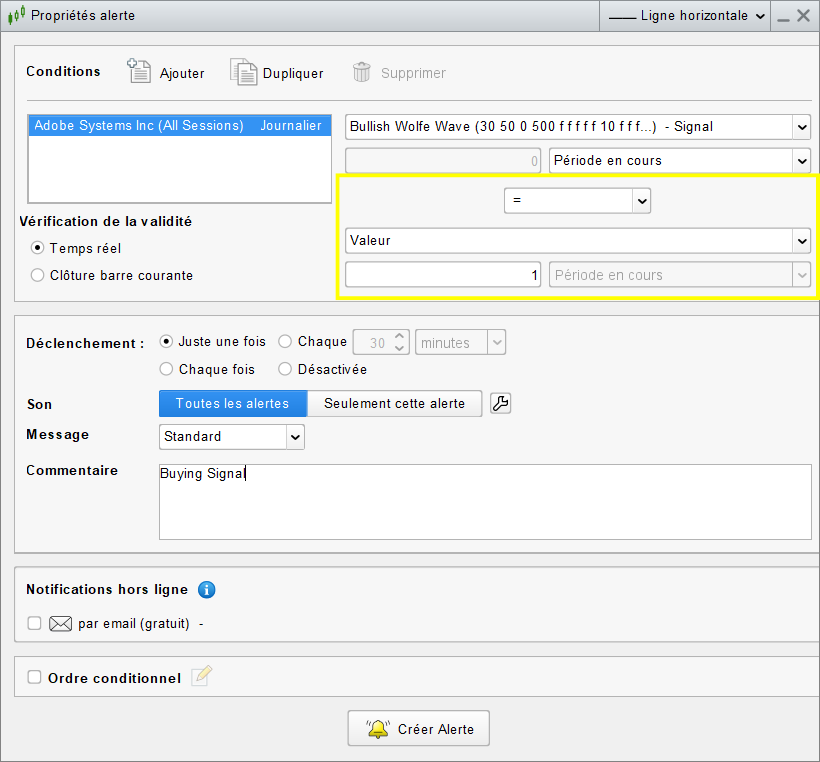The width and height of the screenshot is (820, 762).
Task: Enable the par email notification checkbox
Action: 35,623
